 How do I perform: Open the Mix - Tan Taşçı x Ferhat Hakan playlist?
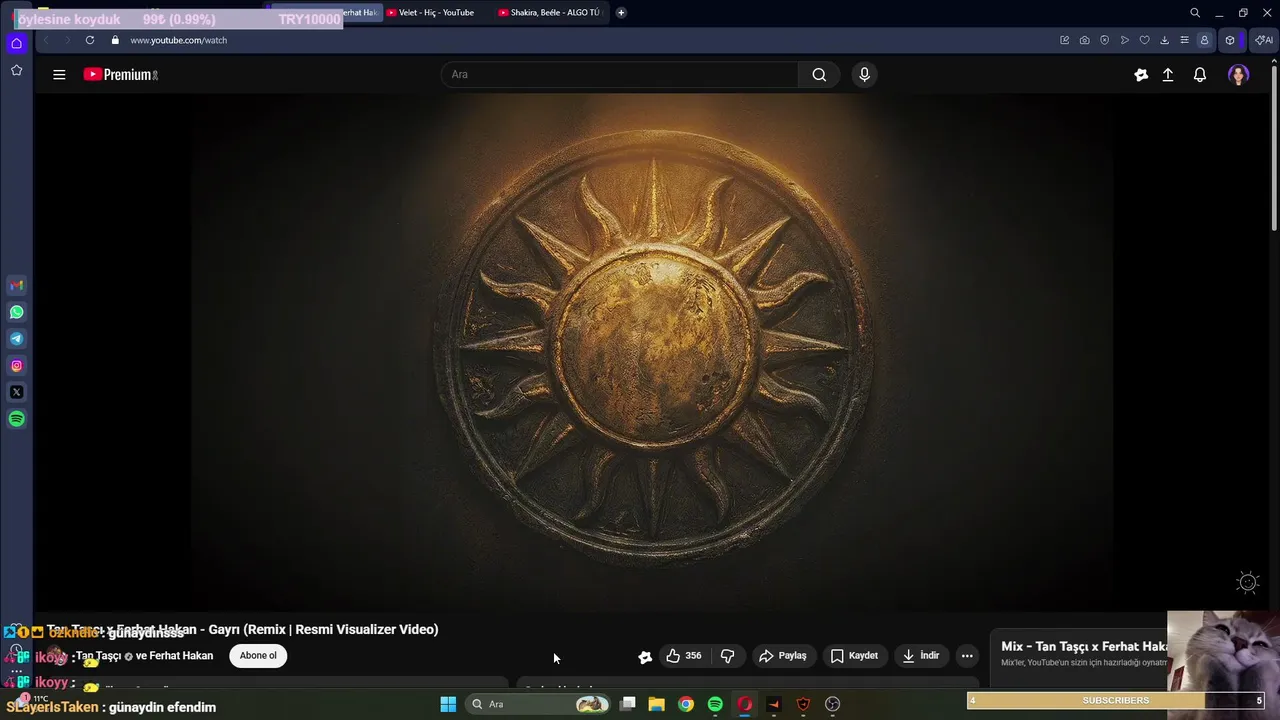(1084, 647)
